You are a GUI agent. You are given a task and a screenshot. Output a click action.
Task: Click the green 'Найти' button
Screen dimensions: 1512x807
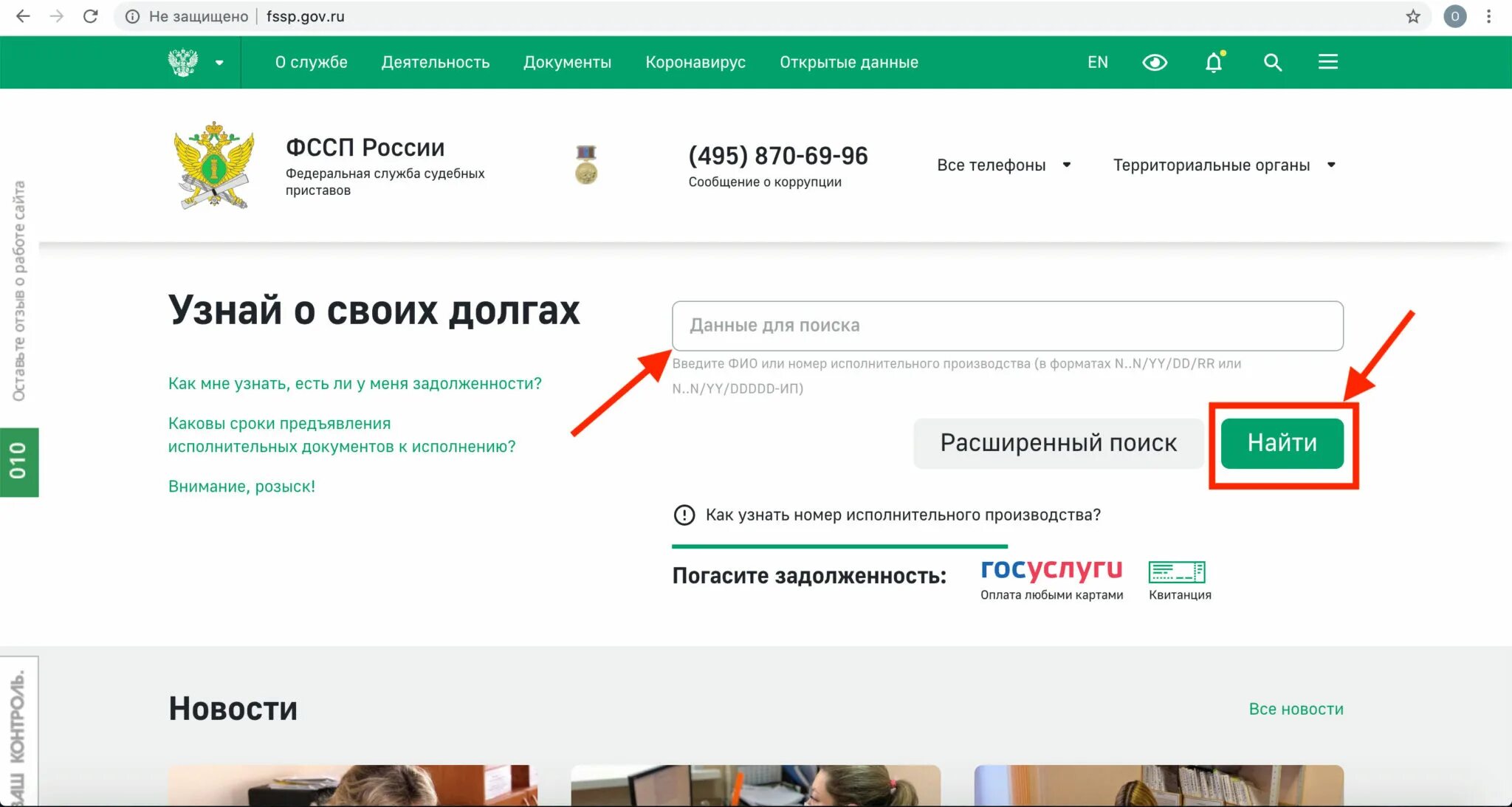tap(1282, 443)
